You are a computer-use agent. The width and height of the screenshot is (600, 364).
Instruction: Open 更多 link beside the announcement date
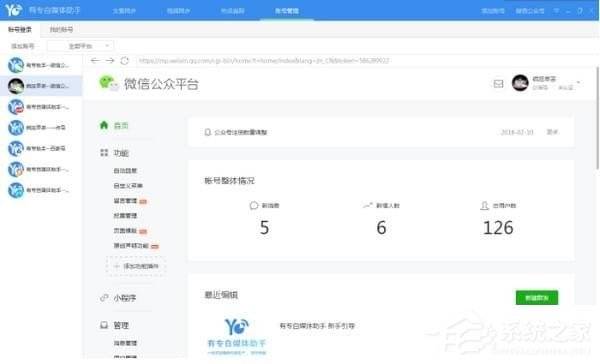click(x=552, y=132)
